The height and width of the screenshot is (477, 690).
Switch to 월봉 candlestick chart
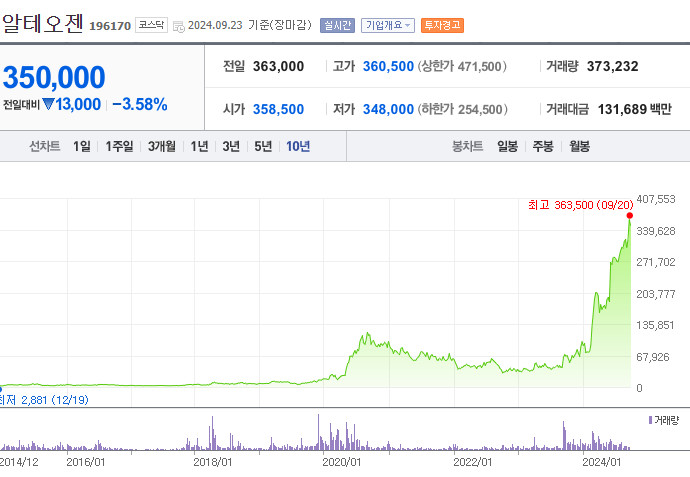[579, 146]
